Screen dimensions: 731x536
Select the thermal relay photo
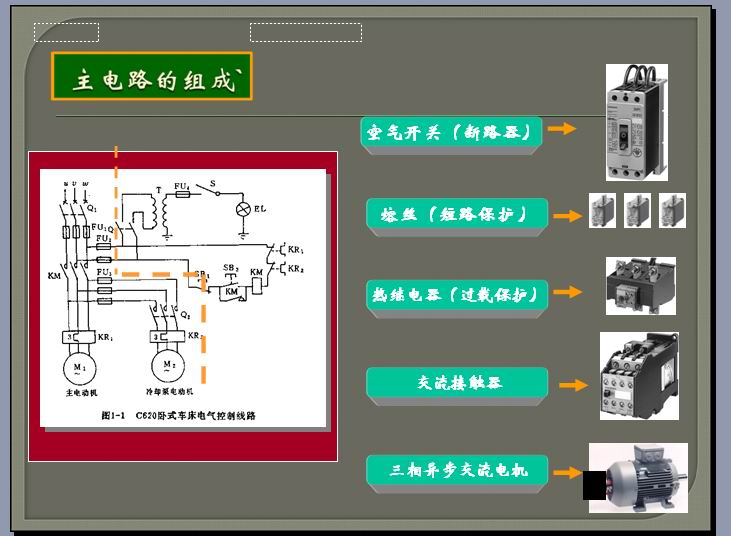click(x=641, y=286)
